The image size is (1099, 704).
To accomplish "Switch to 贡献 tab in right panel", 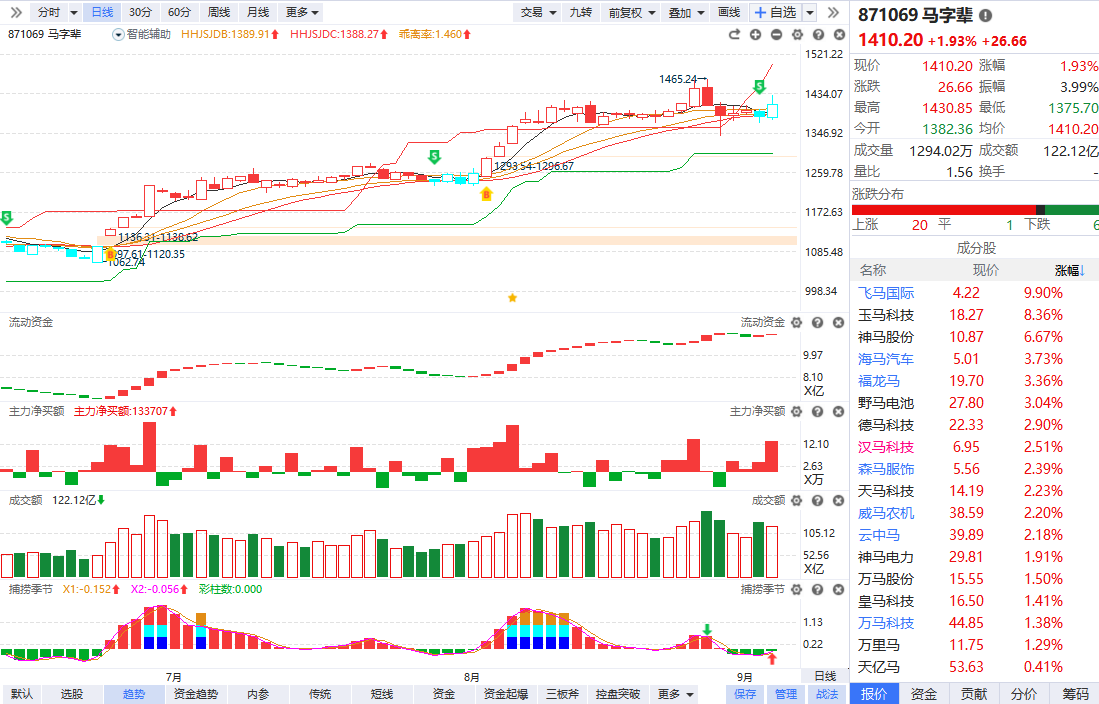I will [x=974, y=694].
